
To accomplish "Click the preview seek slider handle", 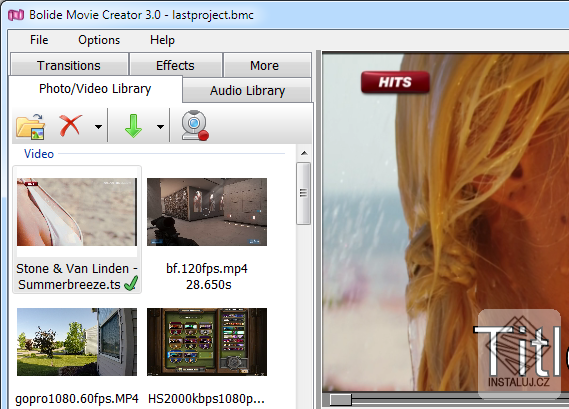I will 340,400.
